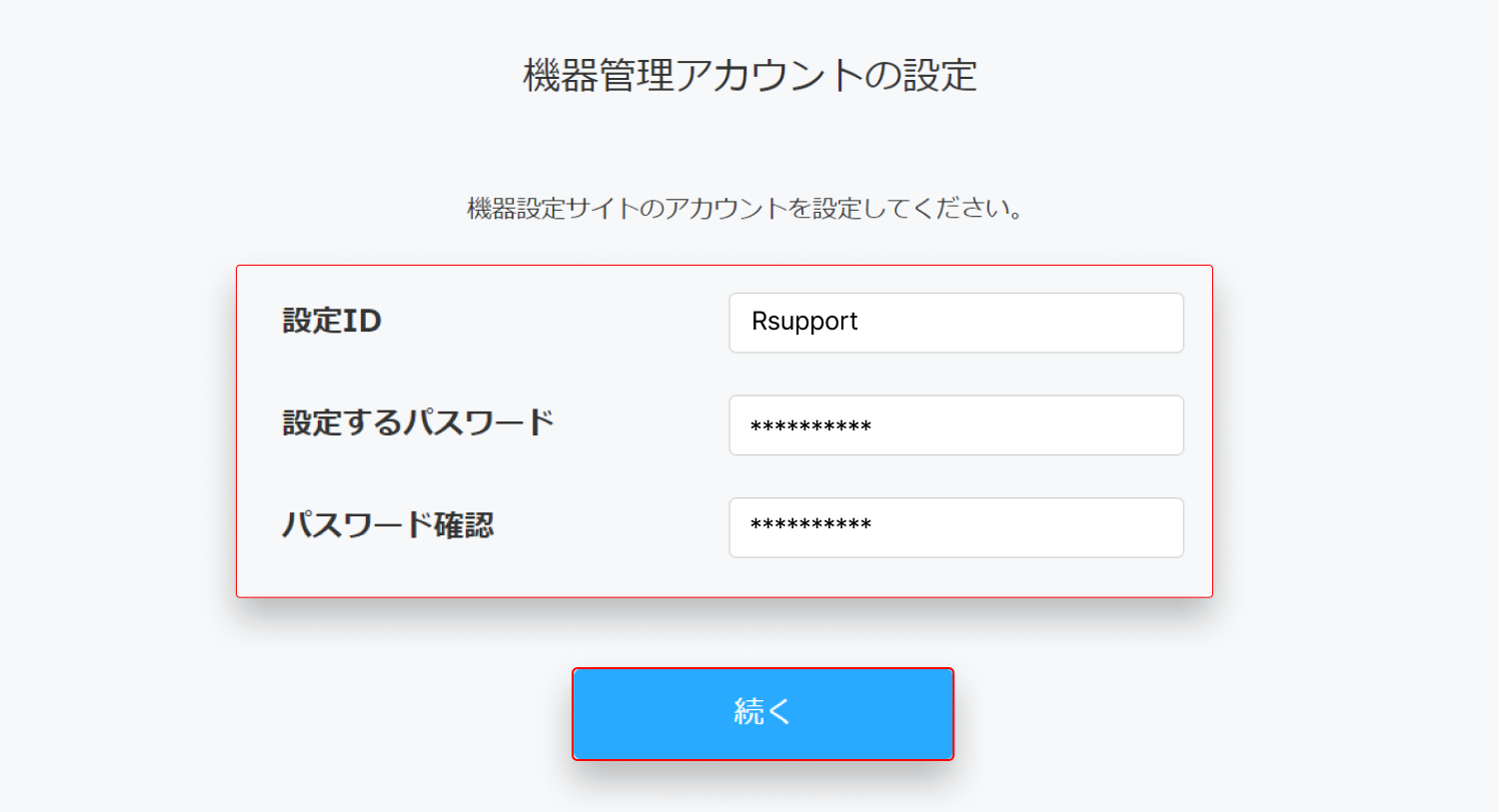The image size is (1499, 812).
Task: Select the password confirmation text box
Action: point(954,527)
